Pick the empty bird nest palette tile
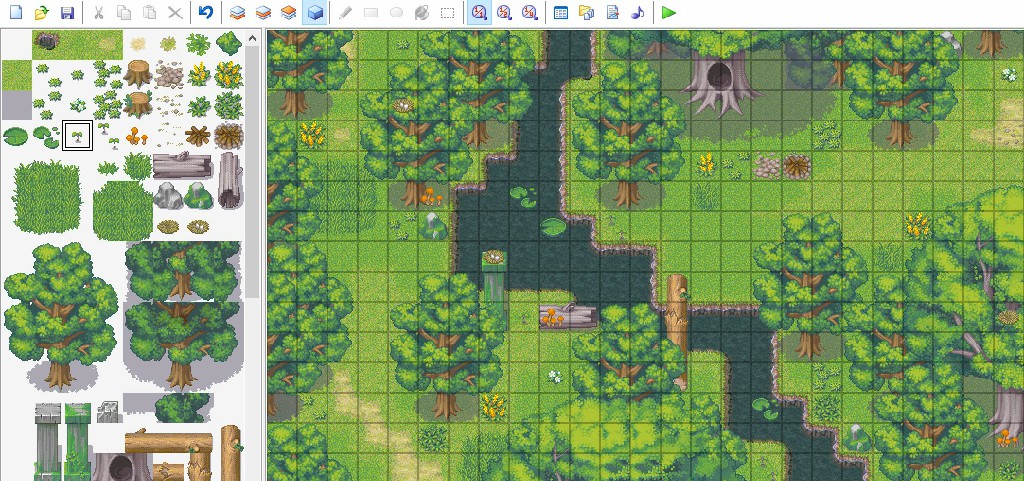This screenshot has width=1024, height=481. (168, 226)
